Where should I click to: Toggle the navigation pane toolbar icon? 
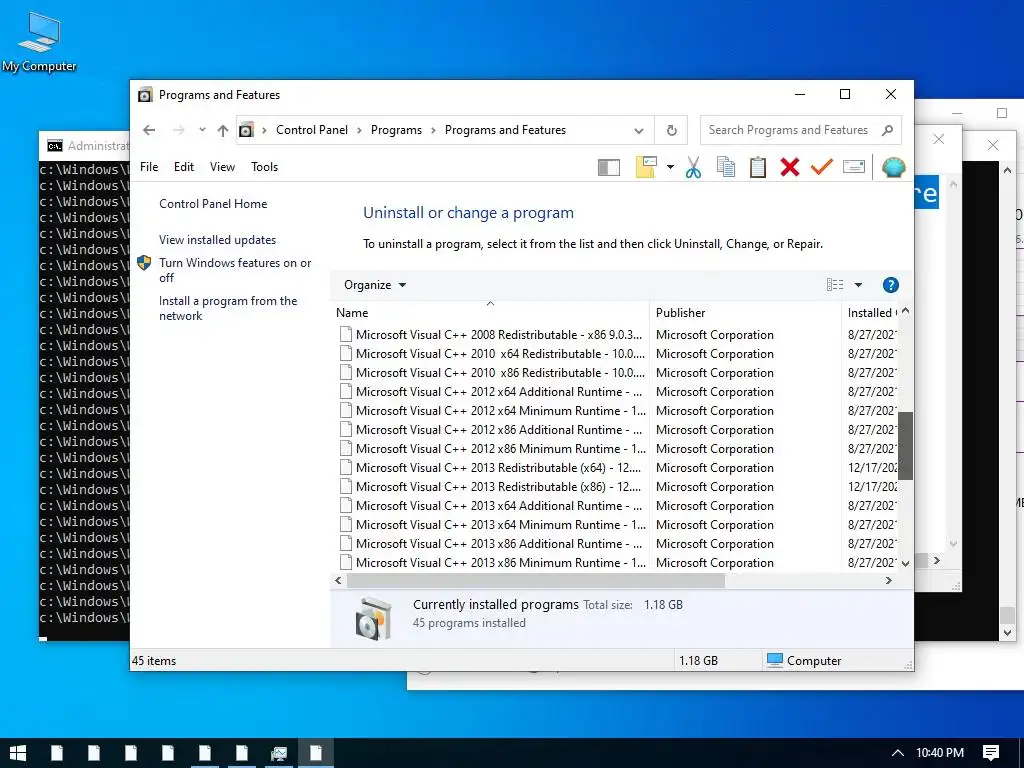[x=609, y=167]
